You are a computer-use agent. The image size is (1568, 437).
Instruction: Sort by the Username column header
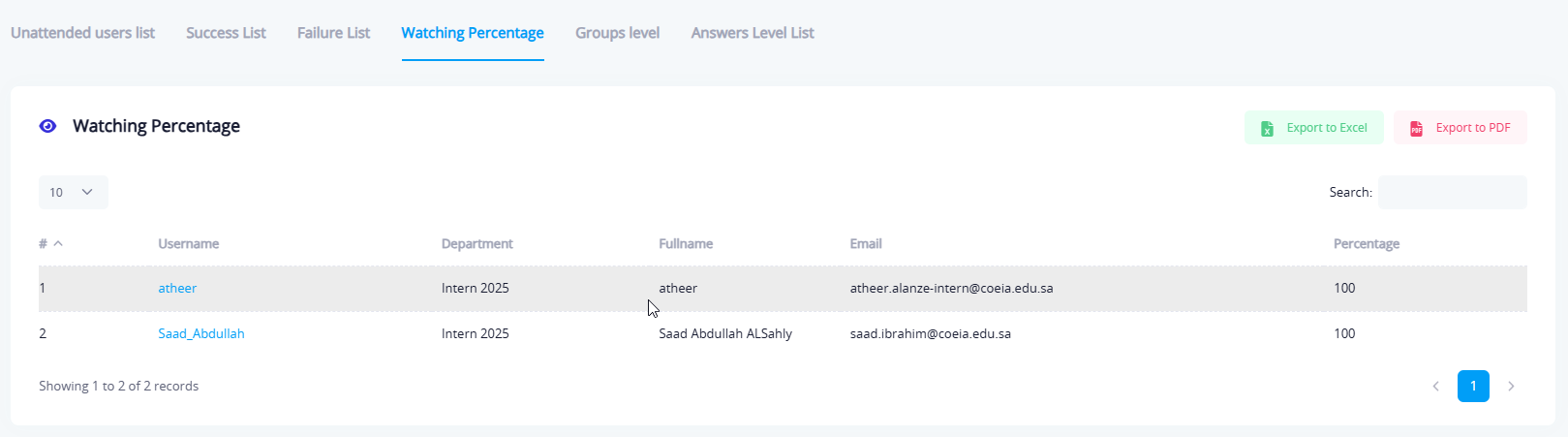coord(189,244)
